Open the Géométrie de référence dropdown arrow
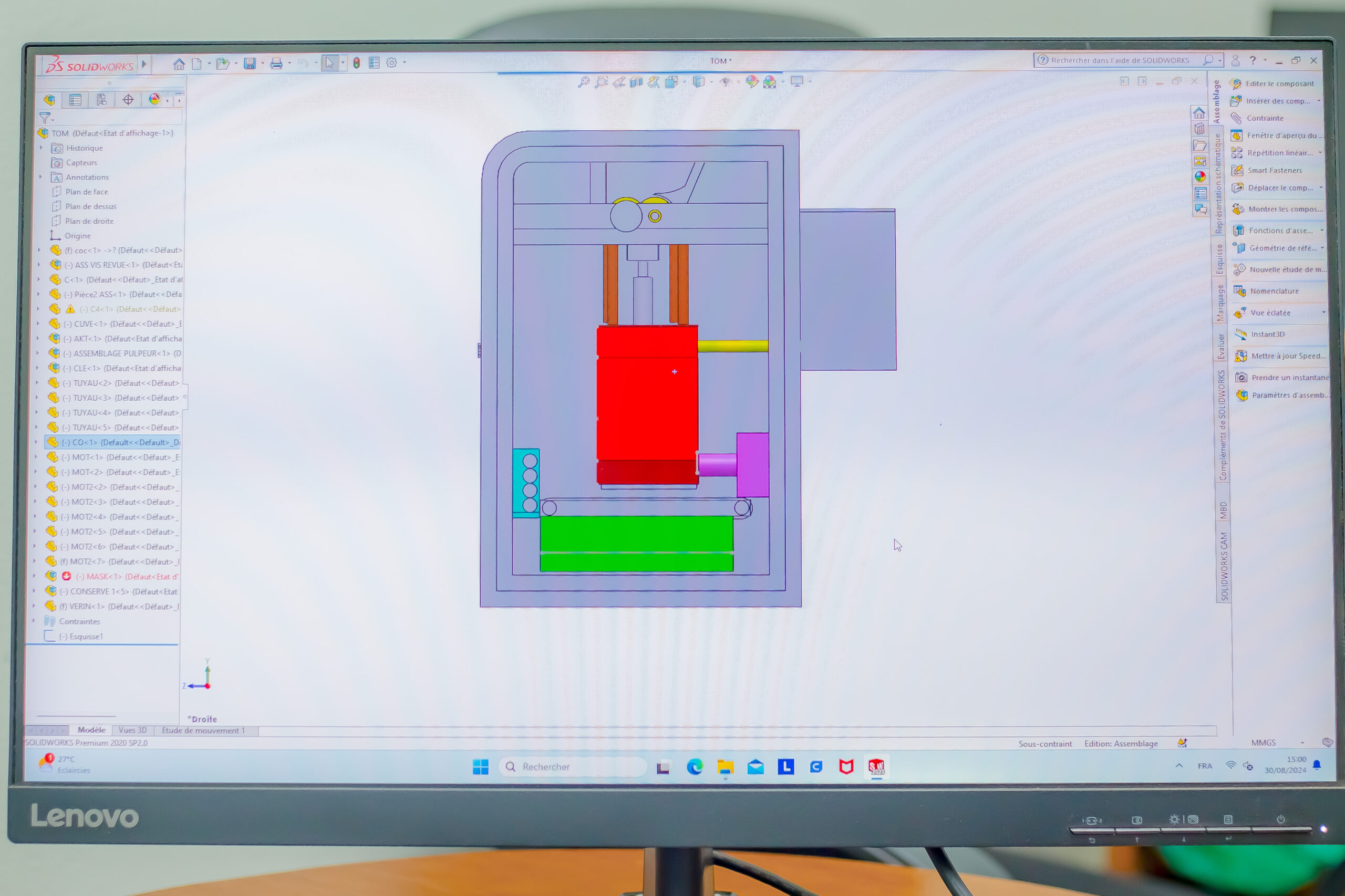1345x896 pixels. (x=1322, y=248)
